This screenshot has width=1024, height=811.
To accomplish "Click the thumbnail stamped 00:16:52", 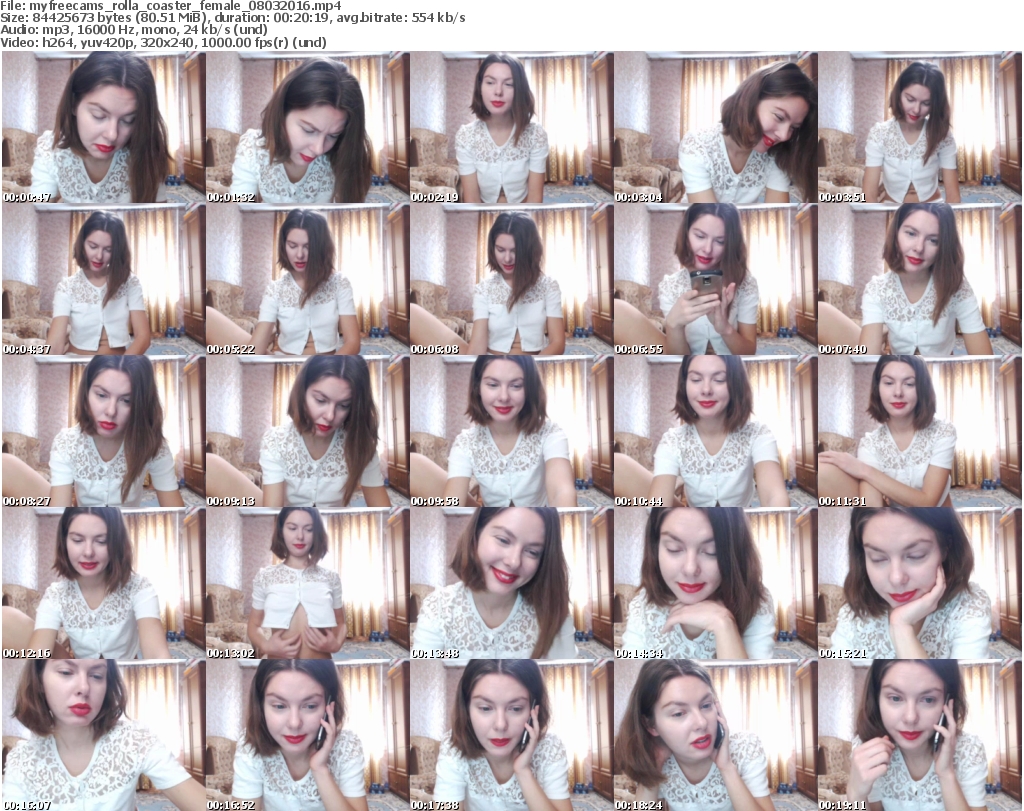I will pos(308,736).
